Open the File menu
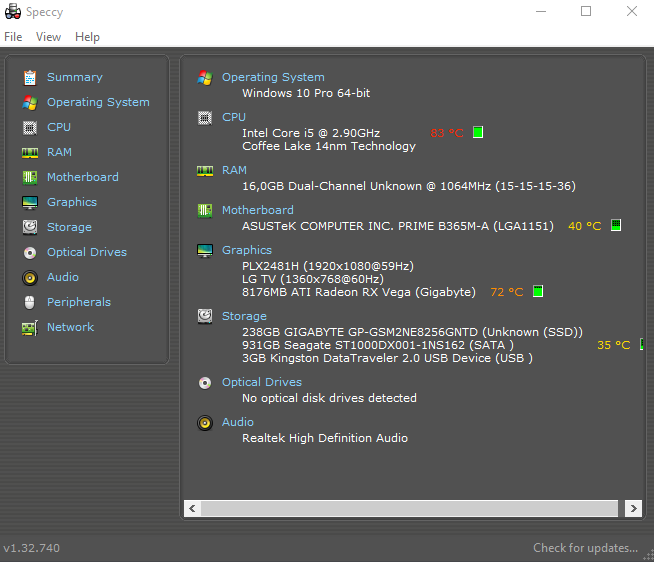 pyautogui.click(x=13, y=37)
